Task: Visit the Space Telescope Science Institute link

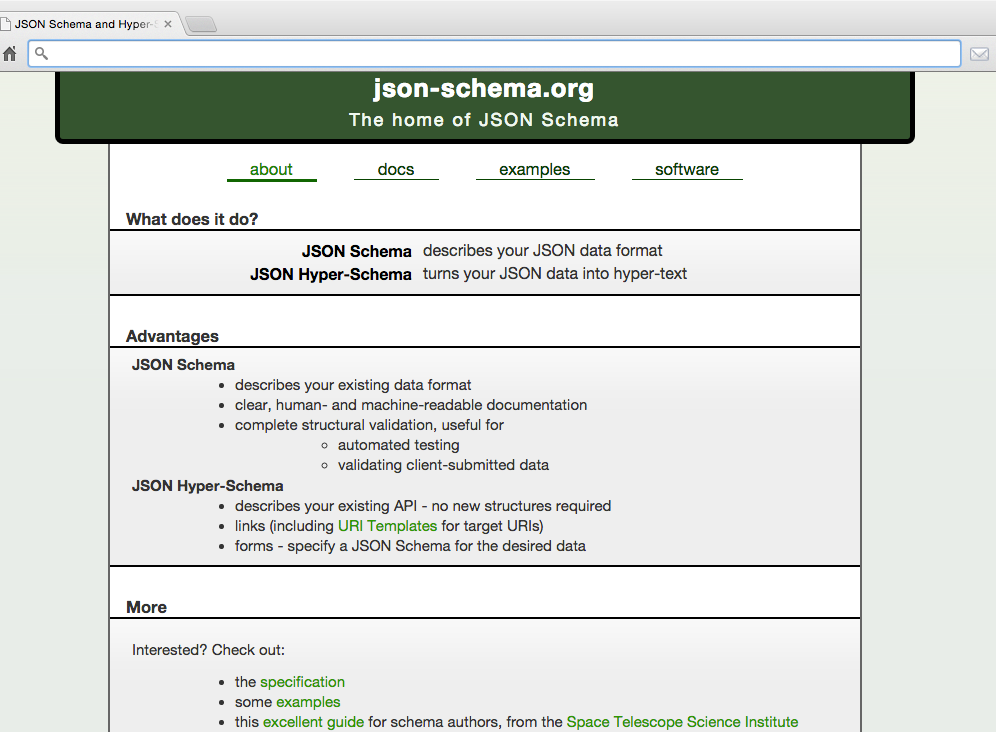Action: pos(682,721)
